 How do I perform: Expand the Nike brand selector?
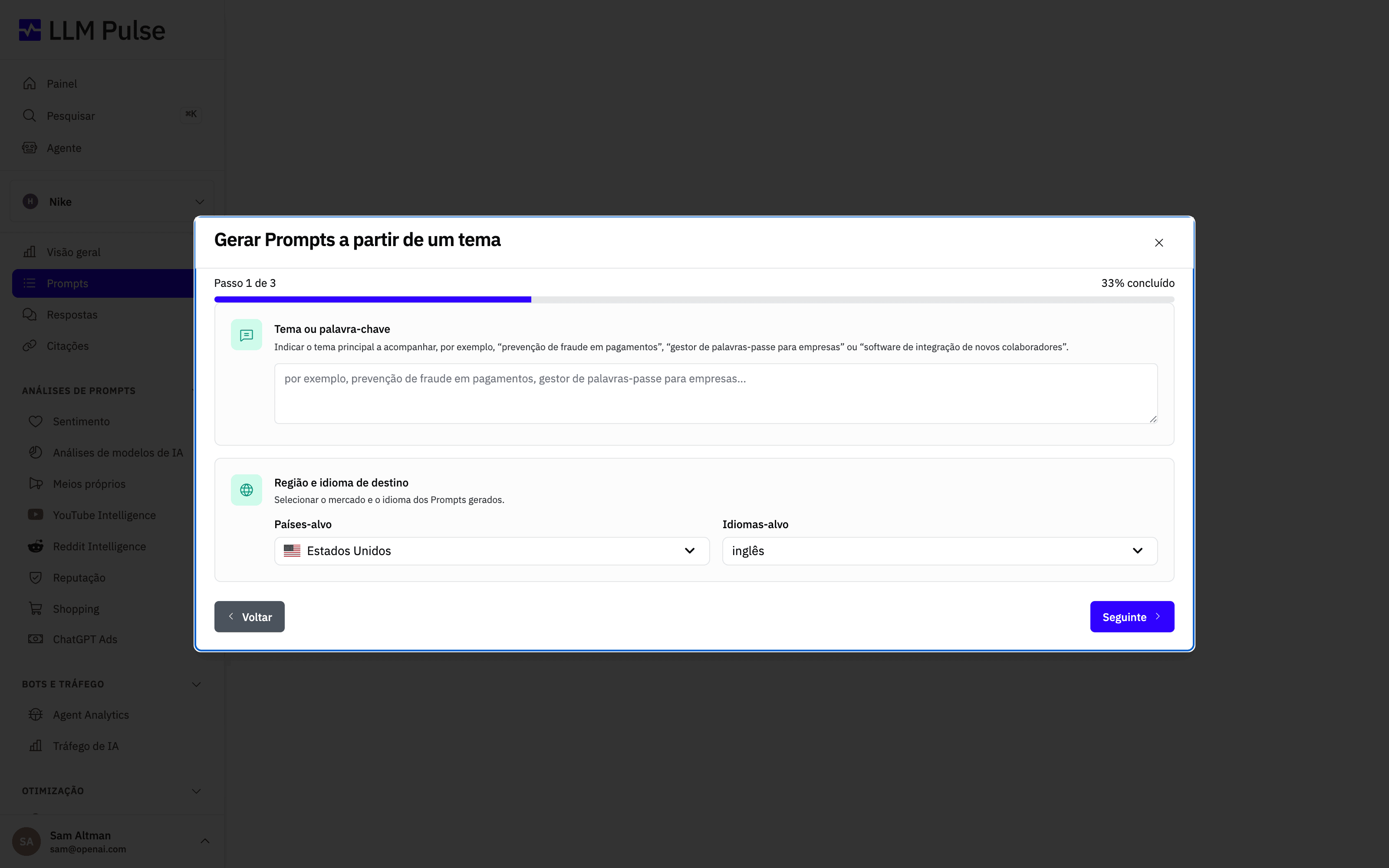(x=112, y=201)
